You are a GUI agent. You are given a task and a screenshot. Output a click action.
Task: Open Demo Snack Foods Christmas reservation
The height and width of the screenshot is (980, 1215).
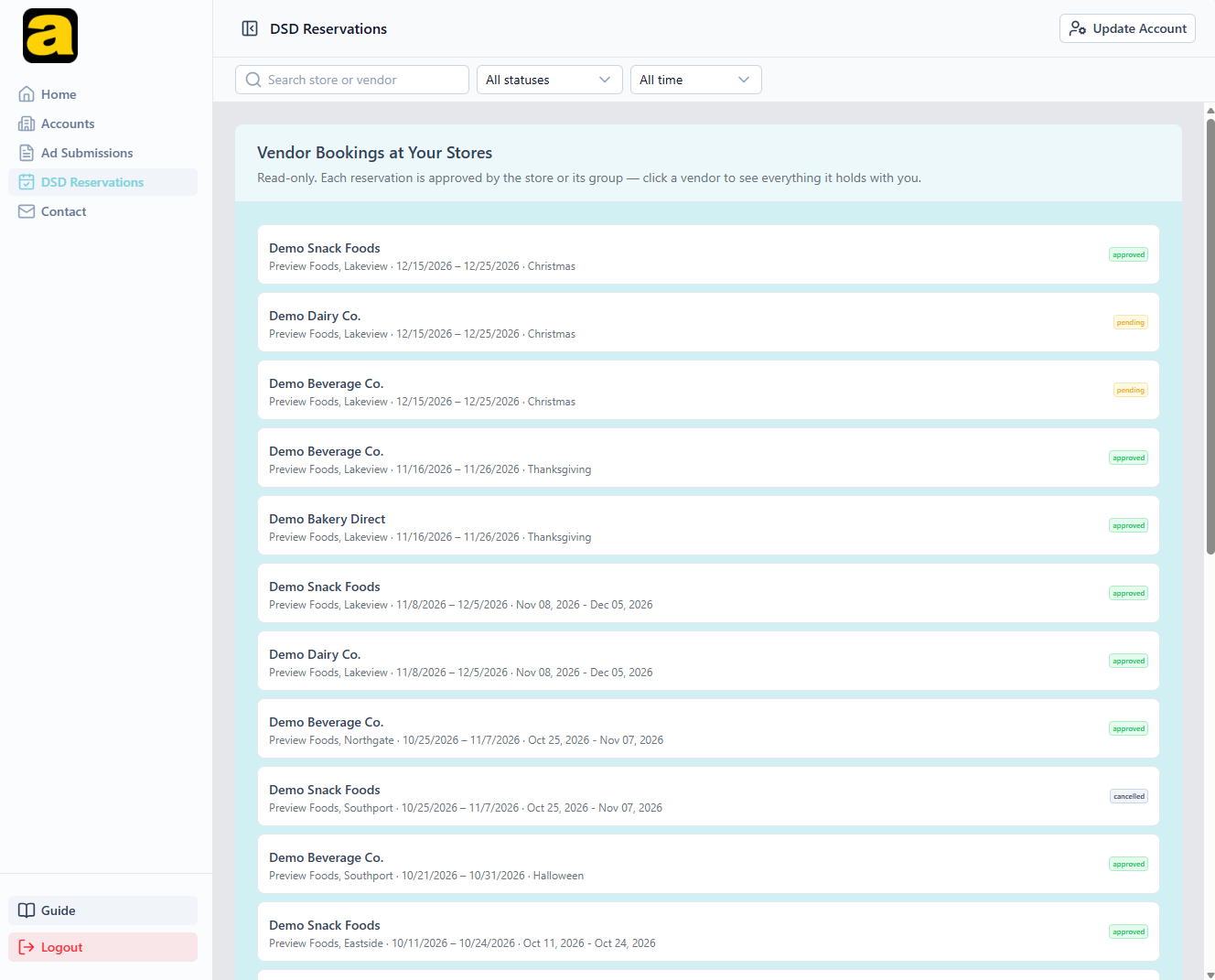pos(708,254)
